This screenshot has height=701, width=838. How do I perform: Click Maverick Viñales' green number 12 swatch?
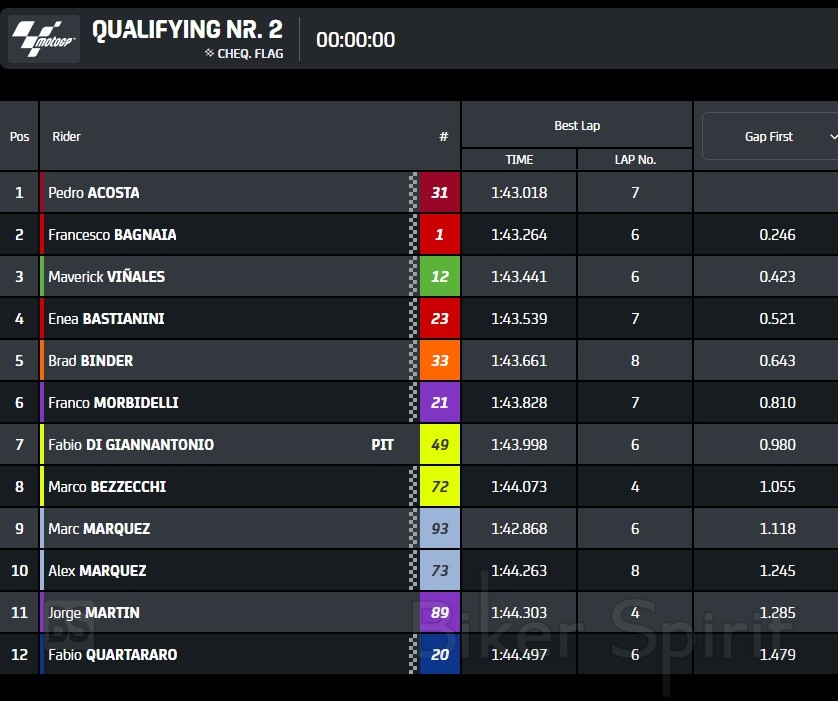tap(440, 277)
